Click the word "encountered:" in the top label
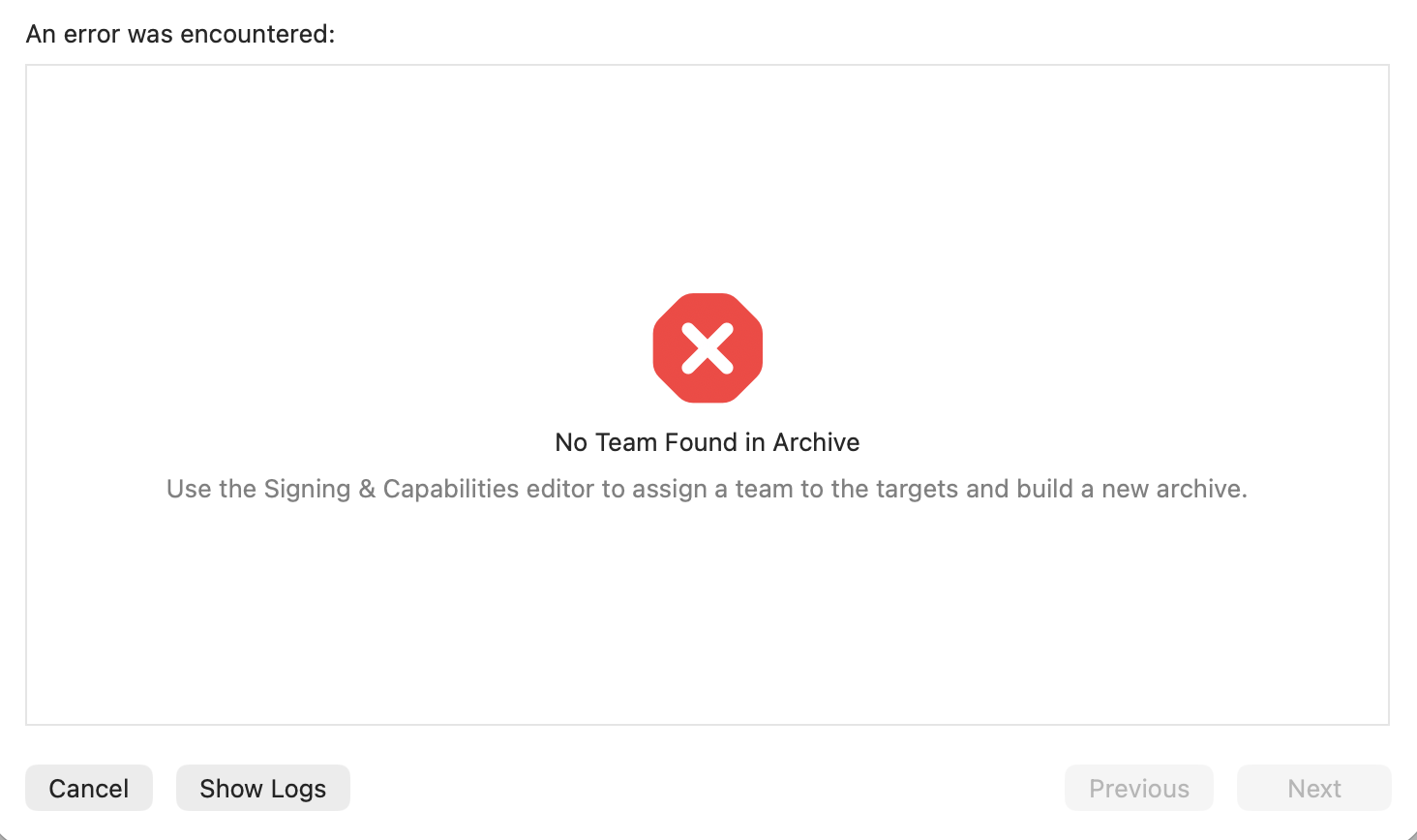Image resolution: width=1417 pixels, height=840 pixels. pyautogui.click(x=256, y=34)
